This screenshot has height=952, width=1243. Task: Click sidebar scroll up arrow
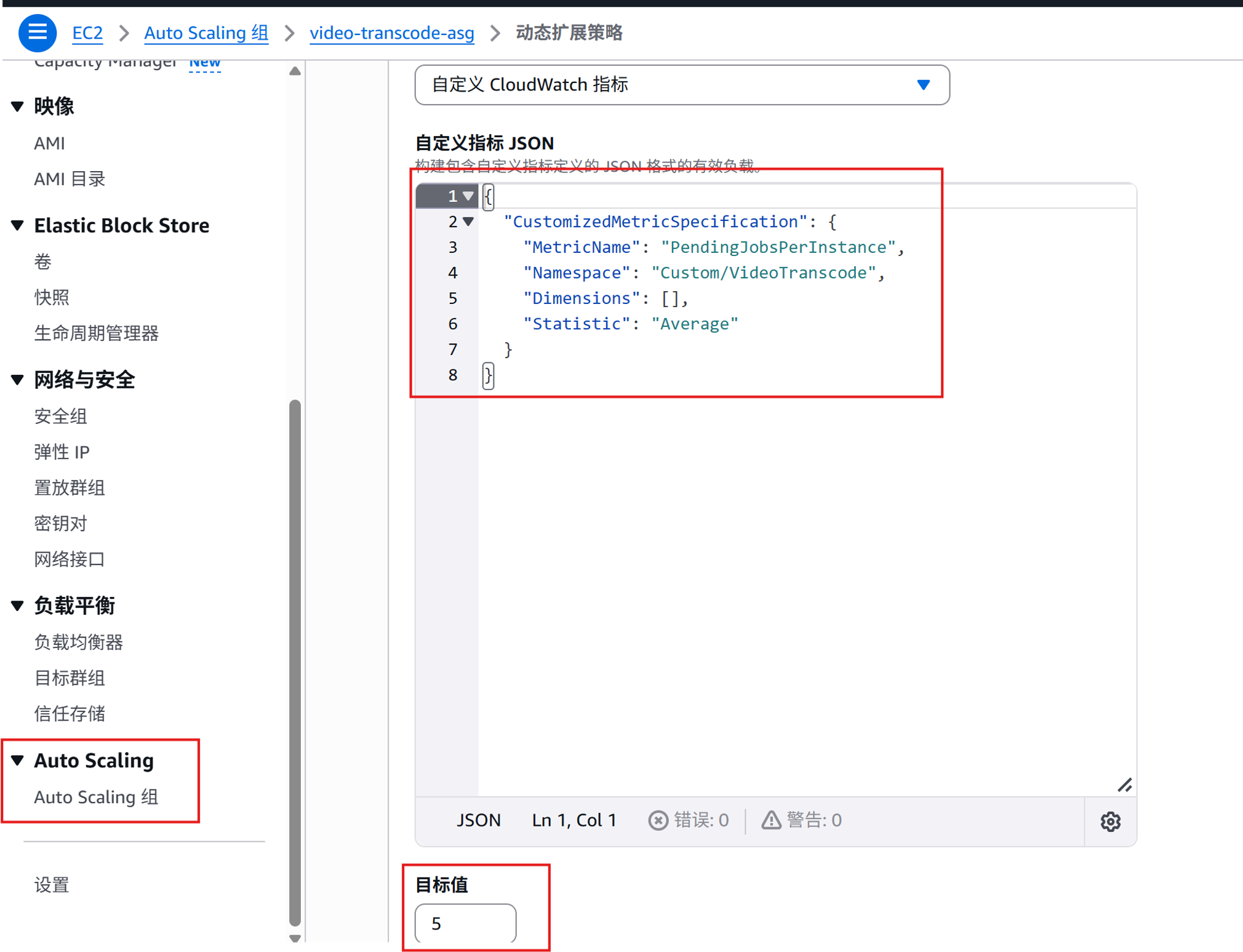pos(295,71)
